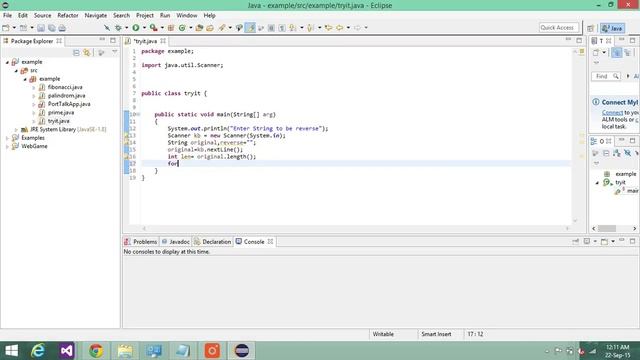Expand the WebGame project

pos(7,146)
